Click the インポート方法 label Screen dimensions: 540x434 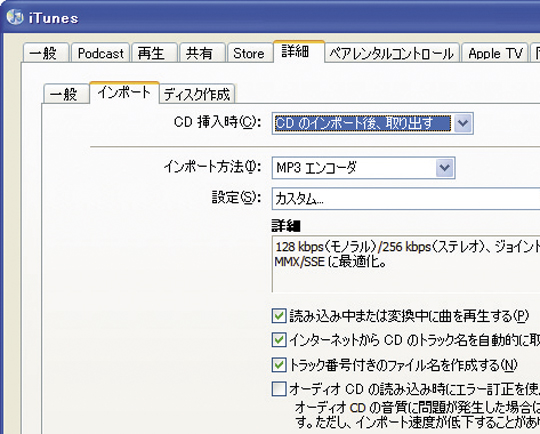click(x=212, y=167)
